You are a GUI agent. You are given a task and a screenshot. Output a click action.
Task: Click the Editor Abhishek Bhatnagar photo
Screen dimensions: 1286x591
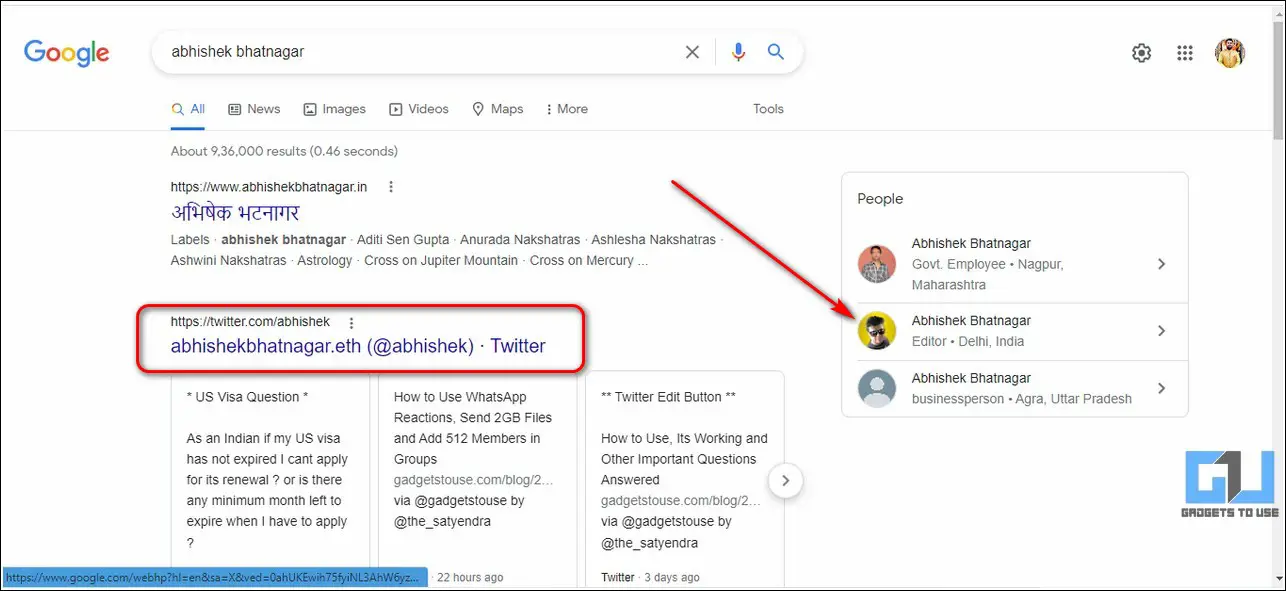(x=877, y=331)
